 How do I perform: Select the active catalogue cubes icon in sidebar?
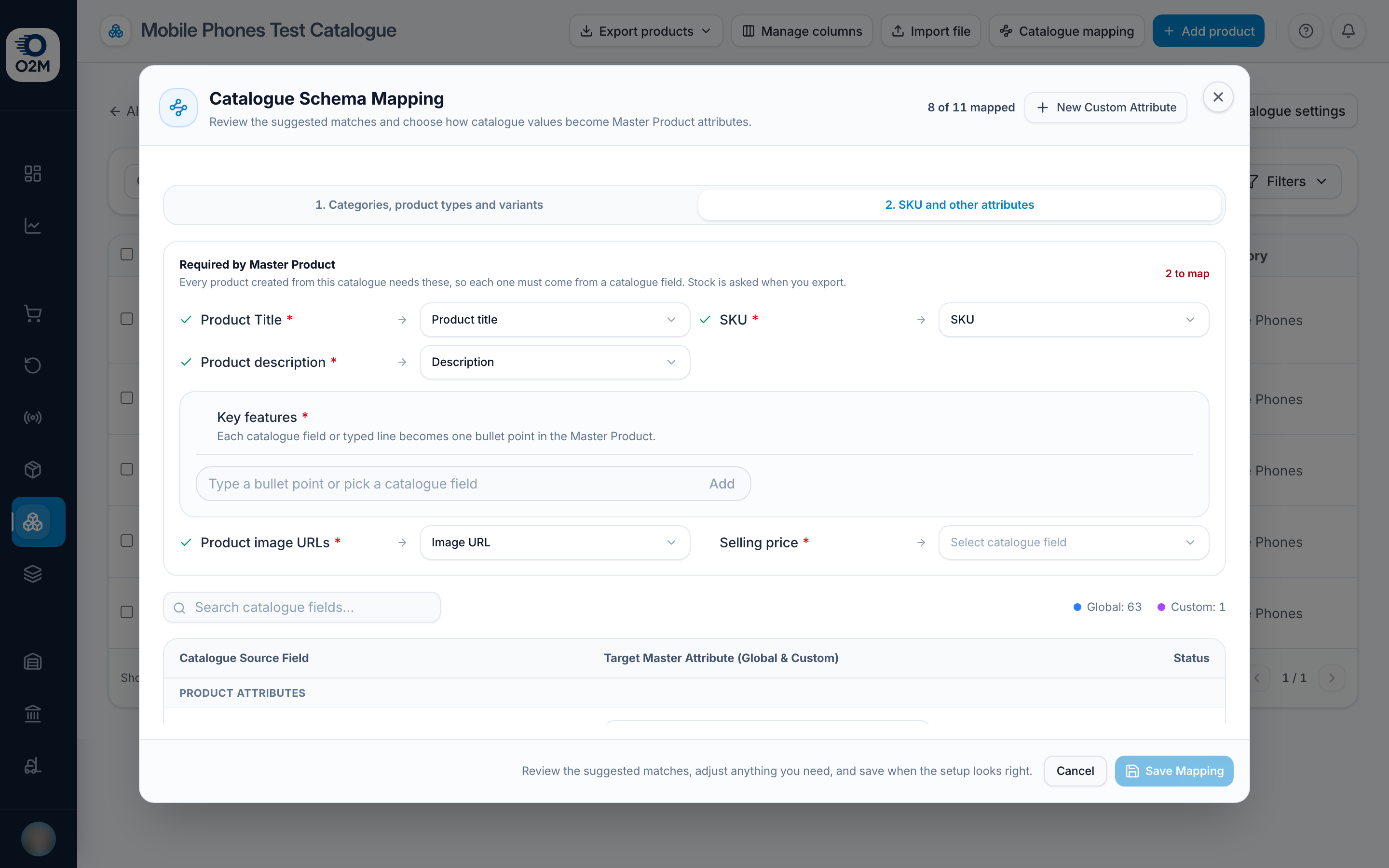pos(39,521)
